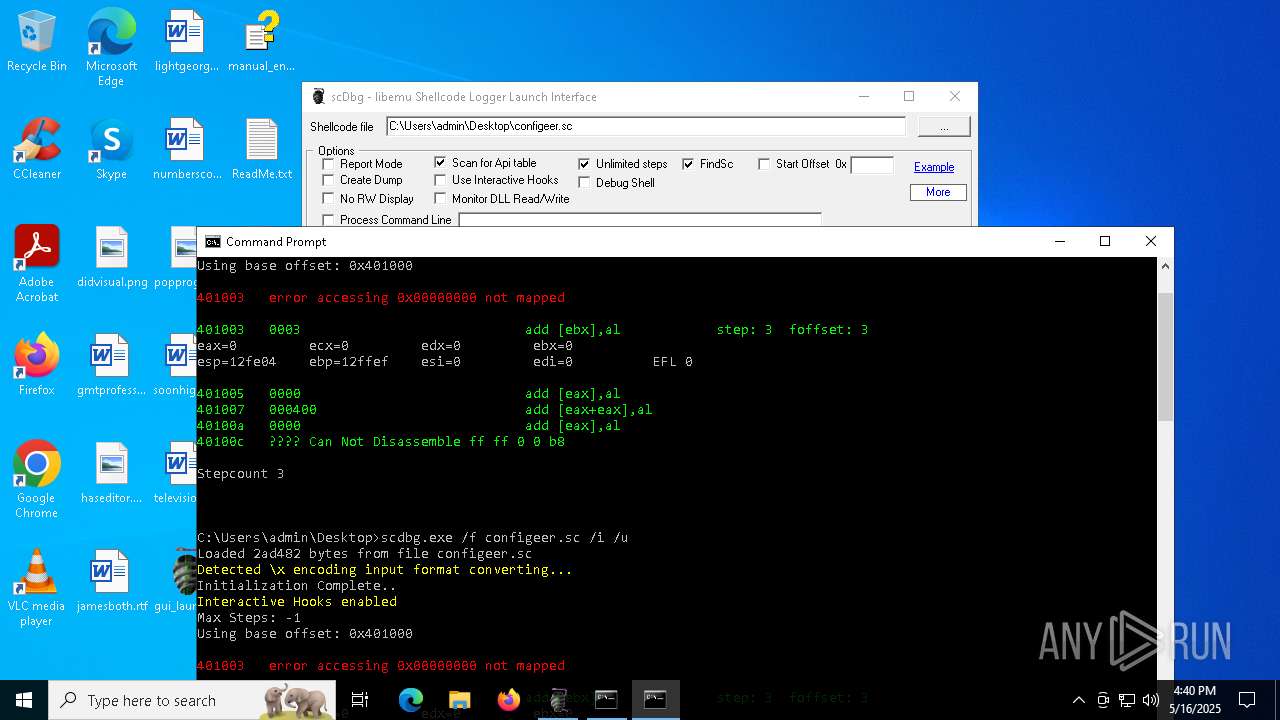
Task: Toggle Unlimited steps checkbox
Action: coord(585,164)
